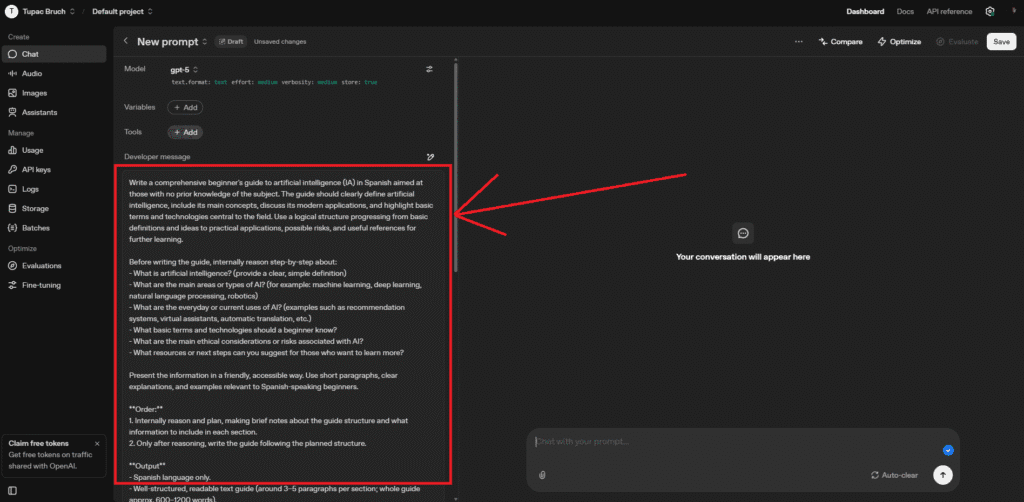
Task: Switch to the Dashboard tab
Action: coord(865,12)
